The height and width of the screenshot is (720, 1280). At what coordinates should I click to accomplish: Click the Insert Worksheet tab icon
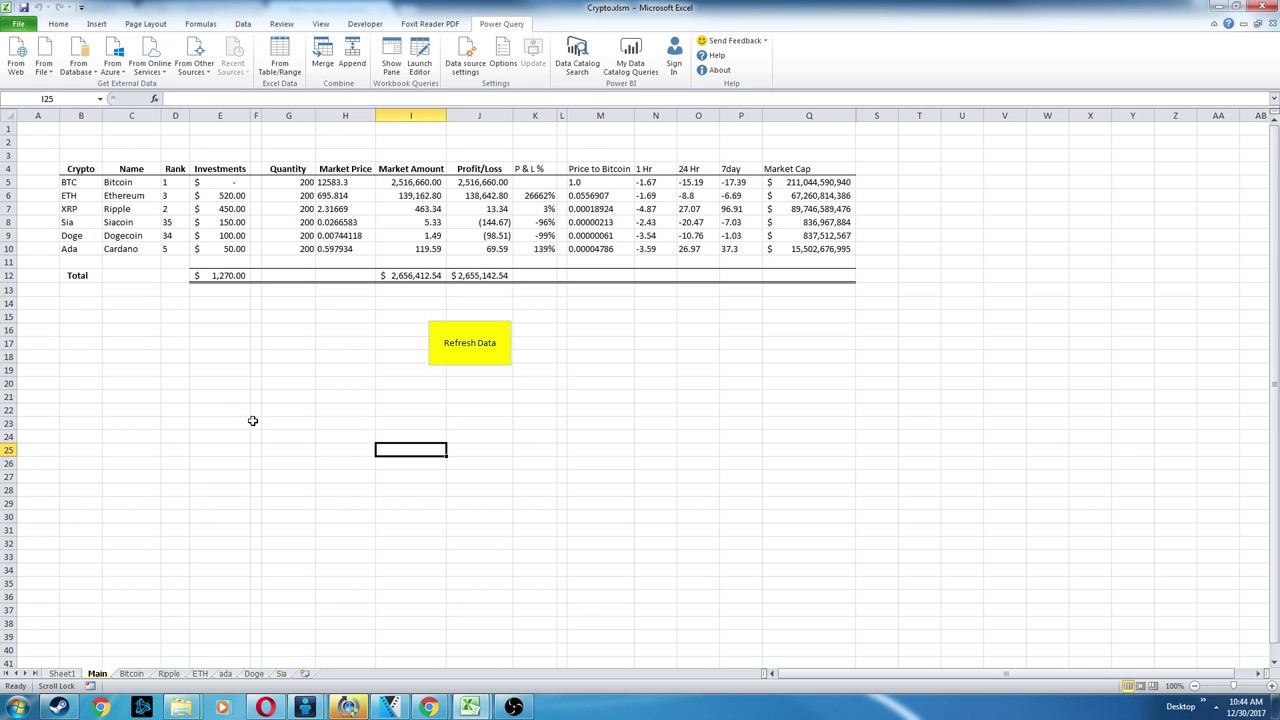coord(304,674)
